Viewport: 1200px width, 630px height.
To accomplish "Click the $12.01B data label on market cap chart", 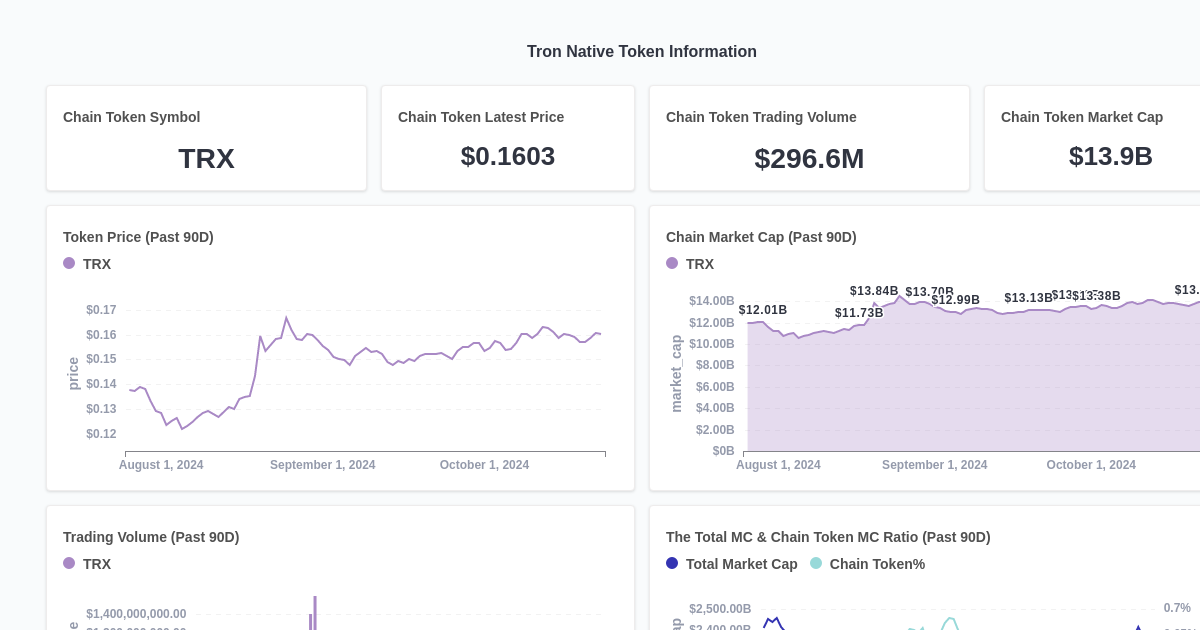I will point(763,310).
